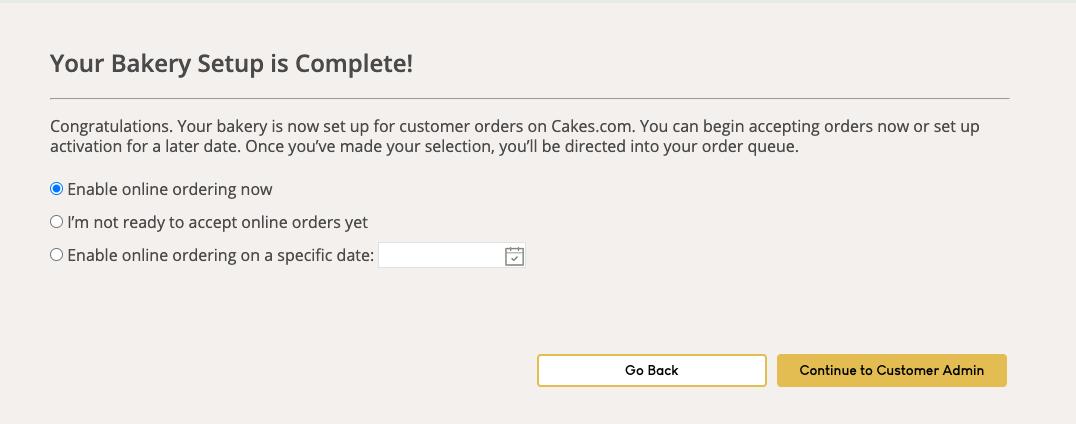Click the horizontal divider under the heading
This screenshot has height=424, width=1076.
[529, 99]
